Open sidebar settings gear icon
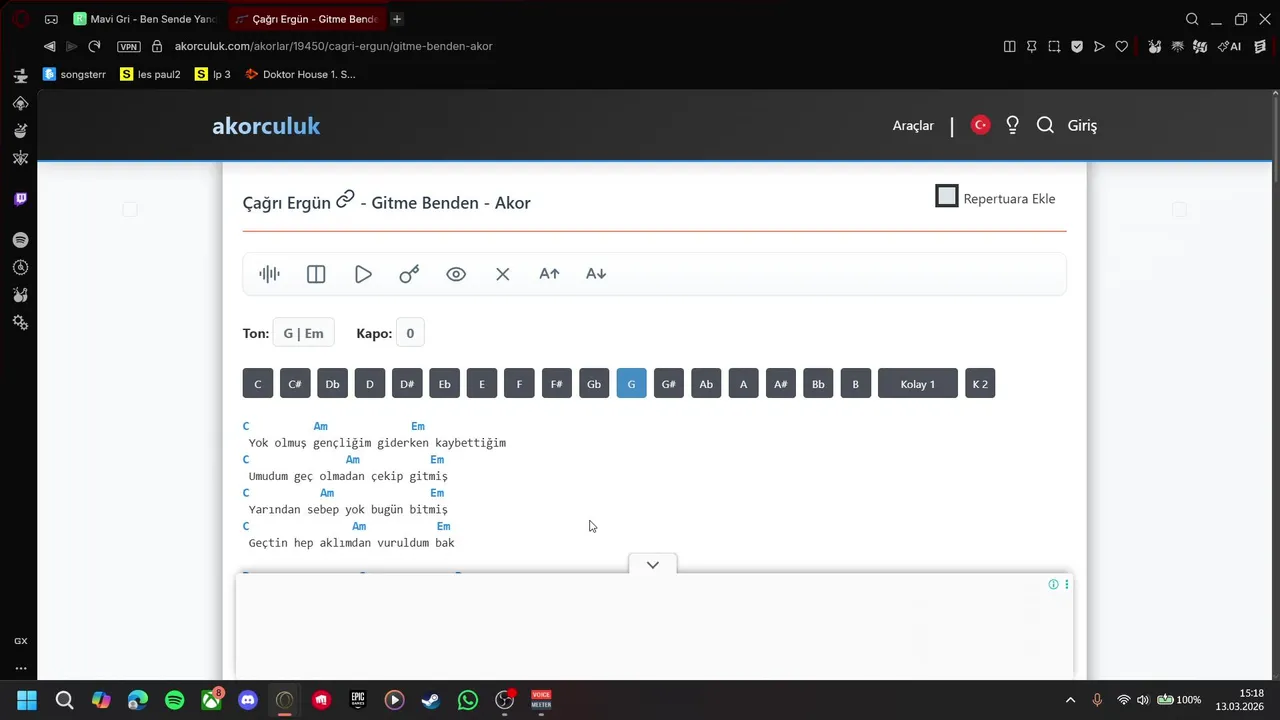Screen dimensions: 1280x720 [20, 323]
